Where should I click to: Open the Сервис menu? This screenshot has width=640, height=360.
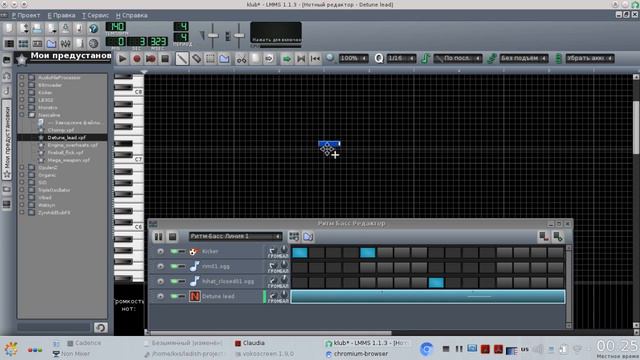[95, 15]
